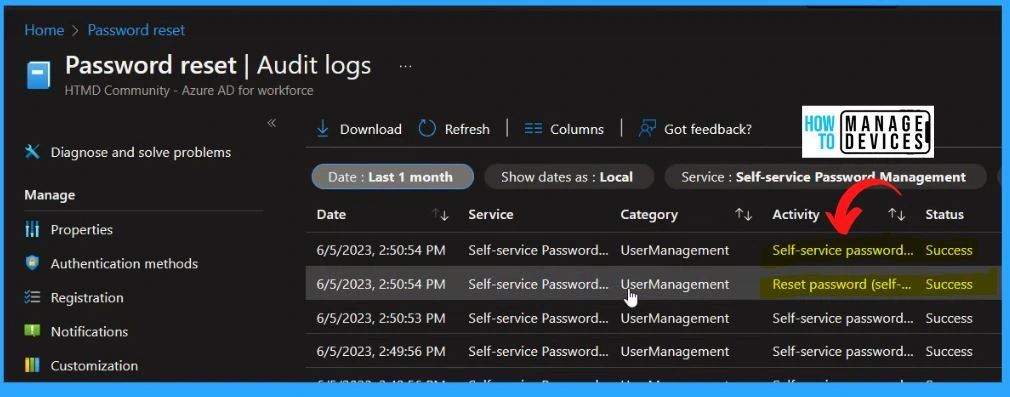The height and width of the screenshot is (397, 1010).
Task: Click the Refresh circular icon
Action: (428, 129)
